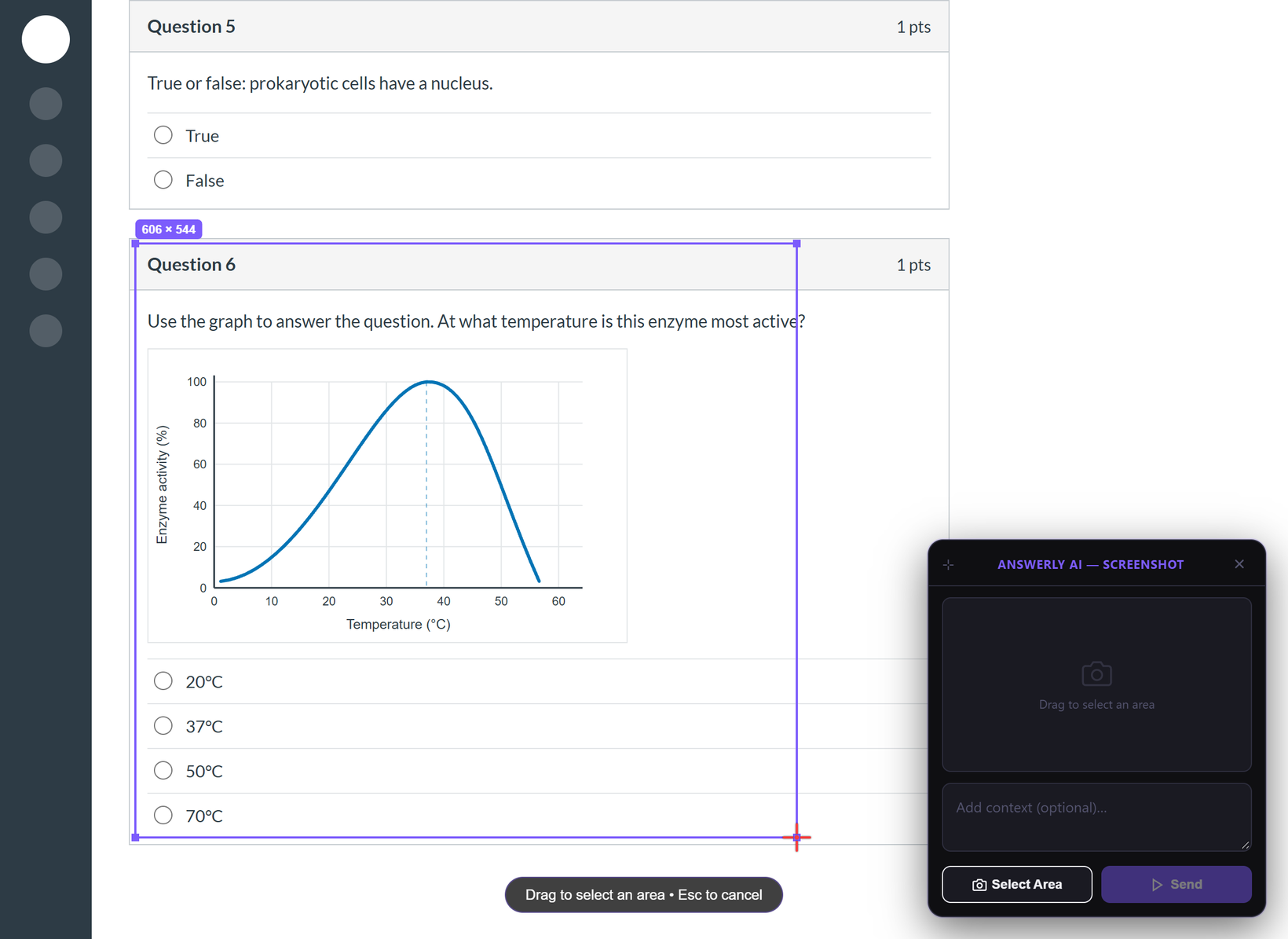Click the Question 5 heading
This screenshot has height=939, width=1288.
click(x=192, y=27)
